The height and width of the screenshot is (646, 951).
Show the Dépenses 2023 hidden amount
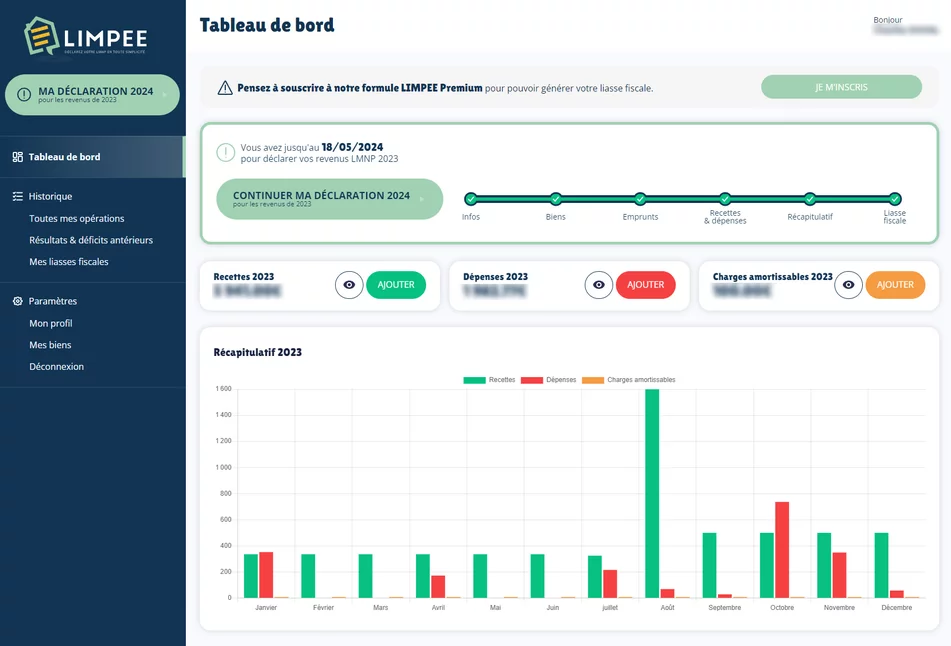click(599, 285)
